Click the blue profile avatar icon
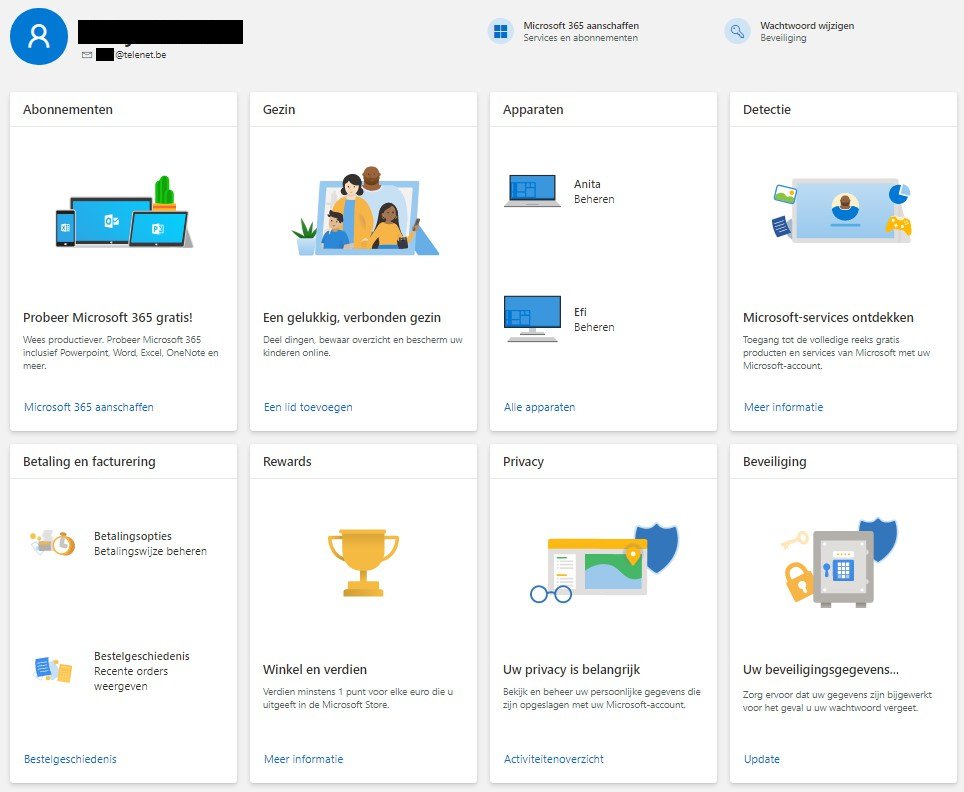The width and height of the screenshot is (964, 792). 39,36
